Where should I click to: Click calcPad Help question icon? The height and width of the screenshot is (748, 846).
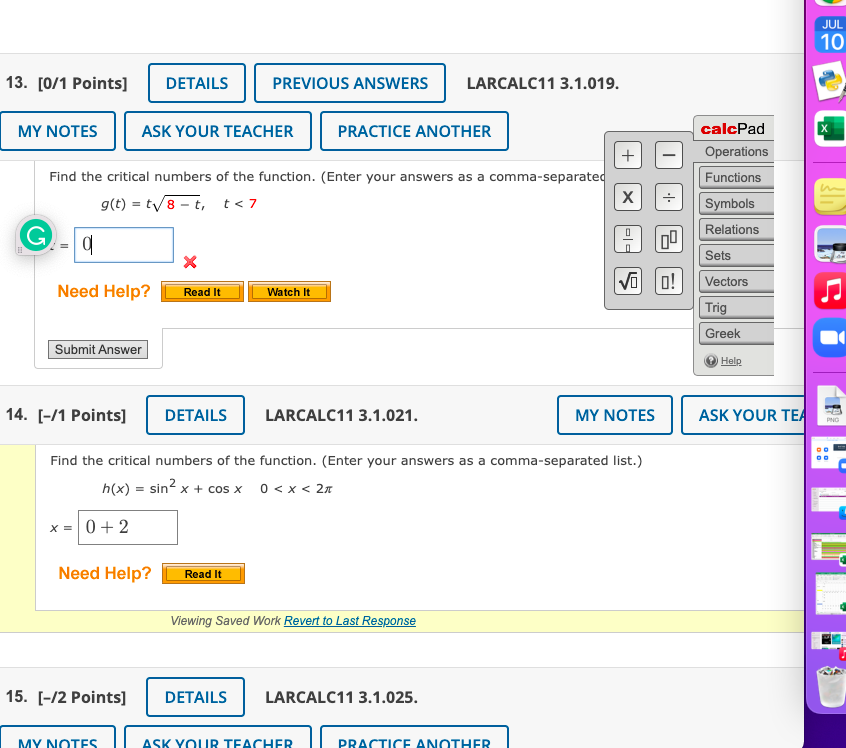[711, 361]
